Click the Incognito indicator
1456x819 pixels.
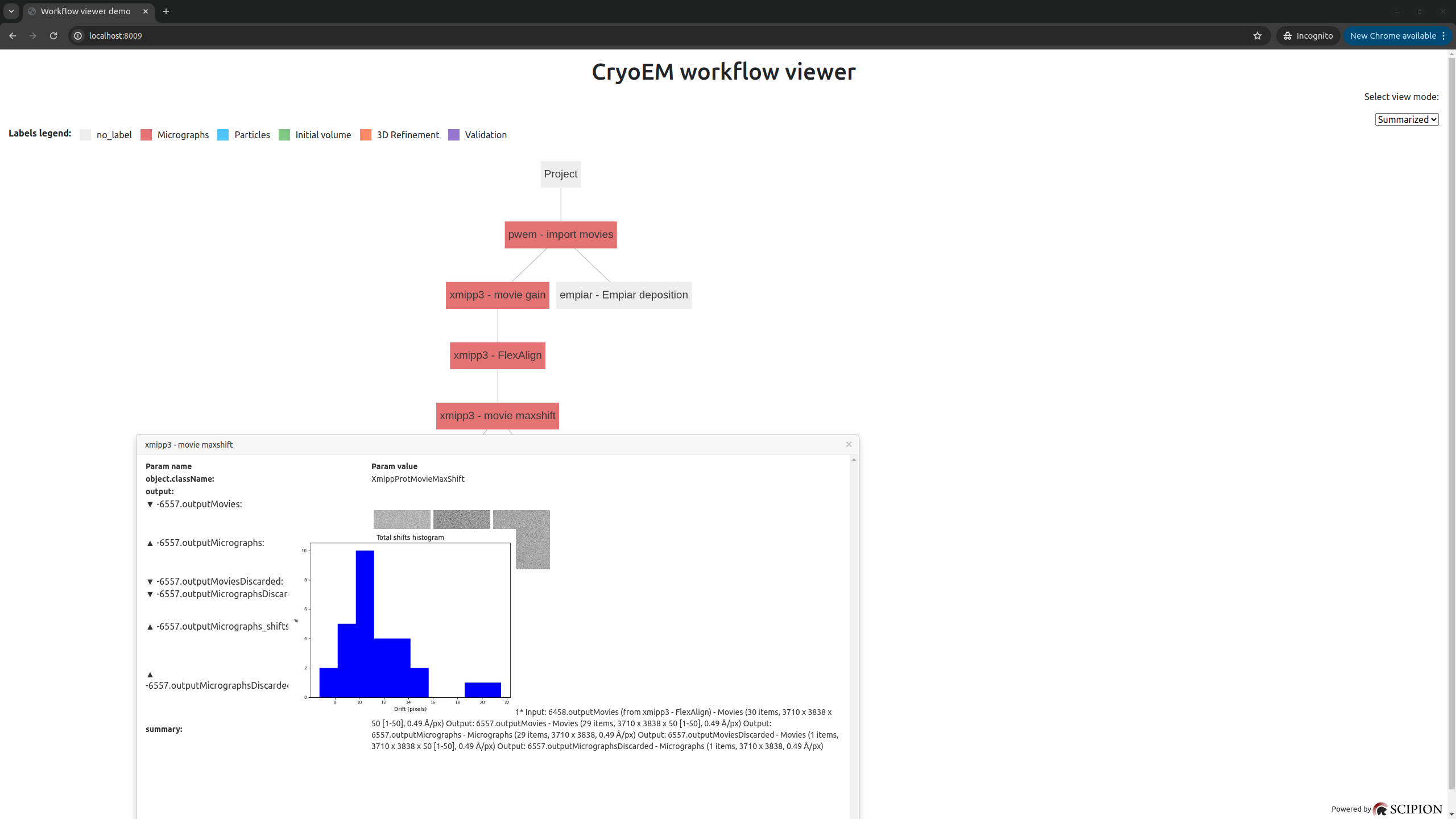(1308, 36)
